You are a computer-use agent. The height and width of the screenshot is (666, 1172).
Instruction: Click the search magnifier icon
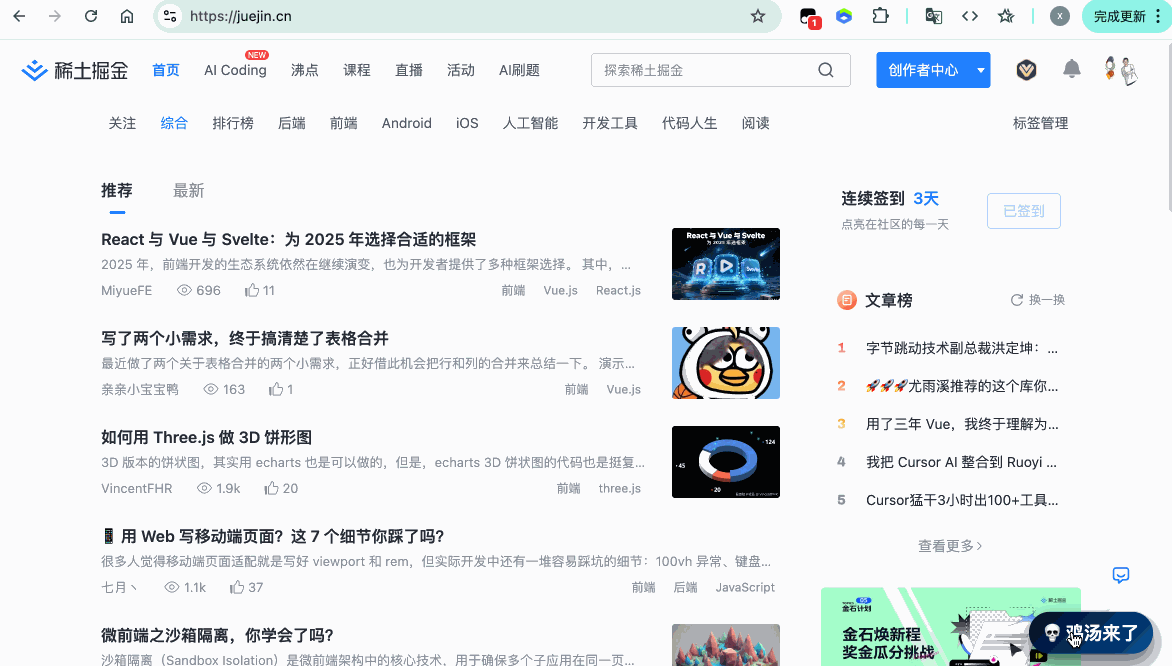[x=826, y=70]
